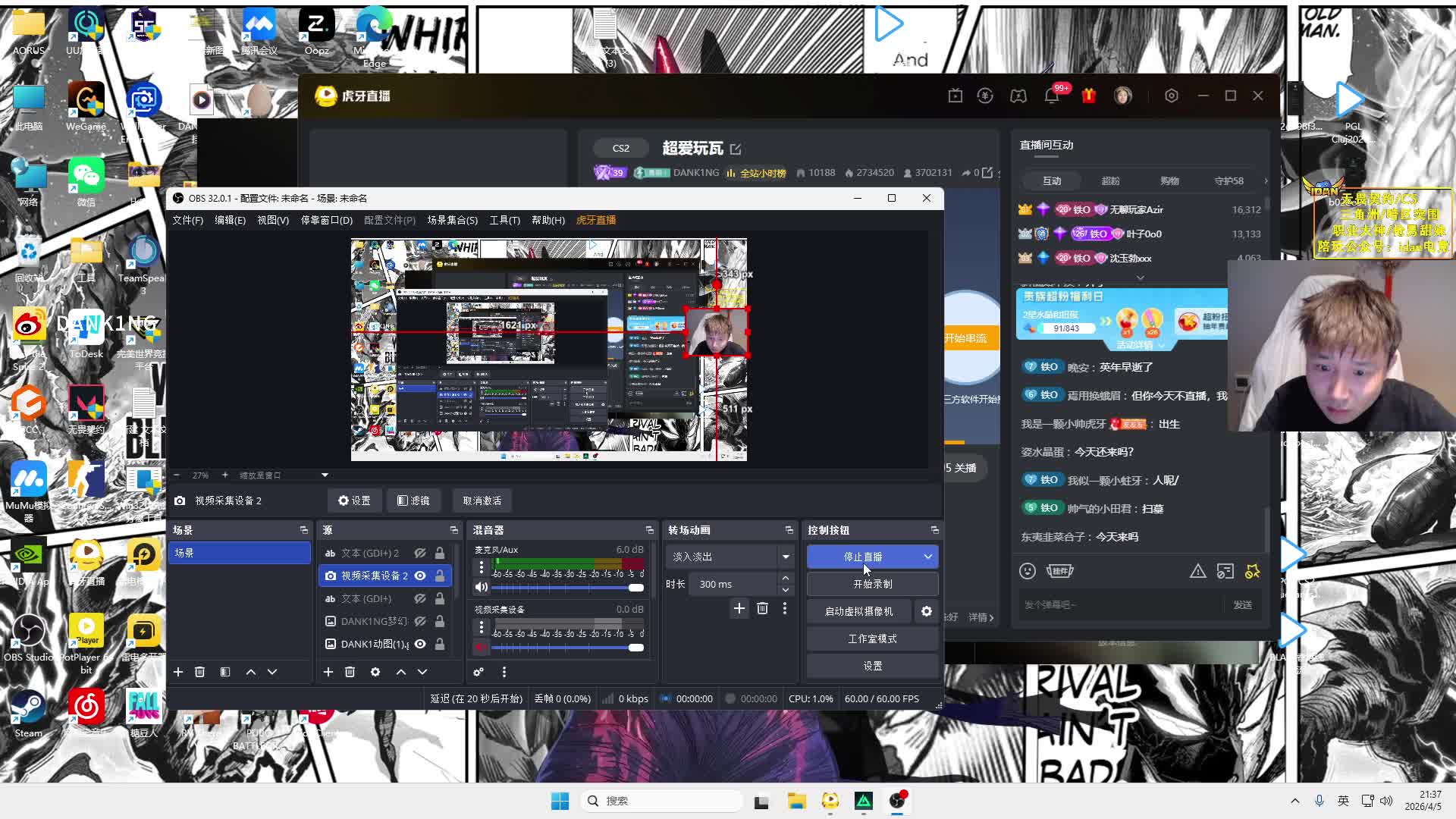
Task: Open source properties gear in Sources panel
Action: [375, 672]
